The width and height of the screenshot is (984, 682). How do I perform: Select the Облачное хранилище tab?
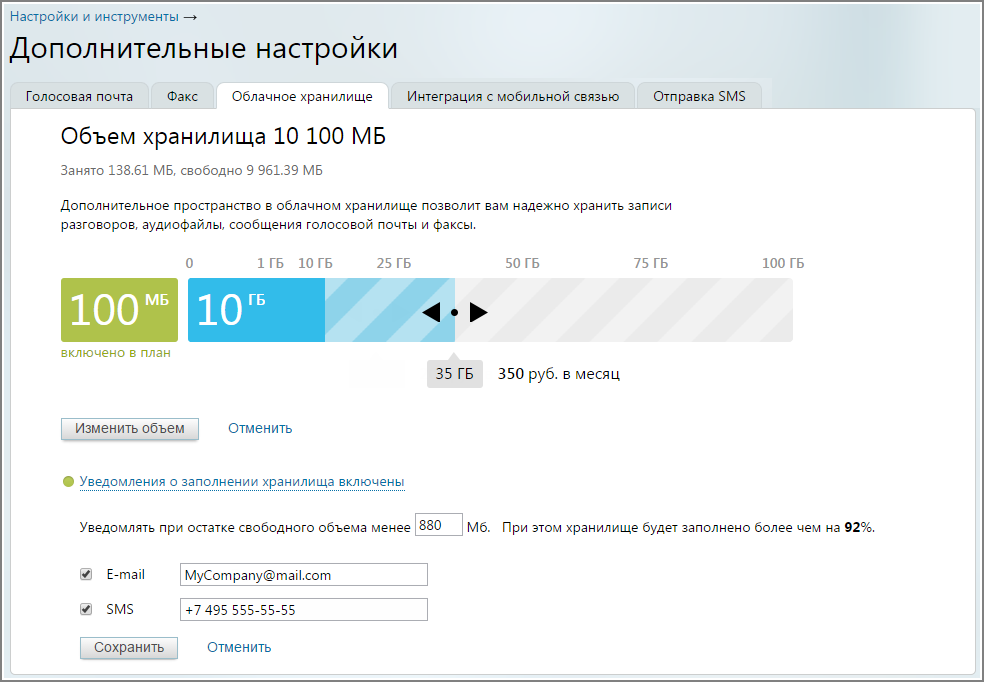point(302,96)
